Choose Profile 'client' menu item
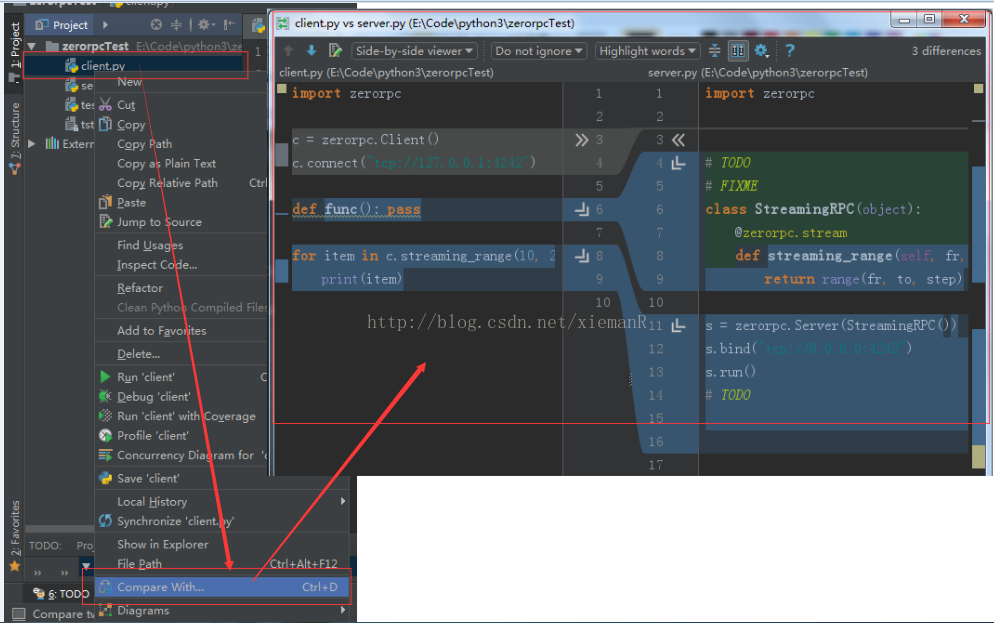Viewport: 994px width, 623px height. (x=181, y=436)
